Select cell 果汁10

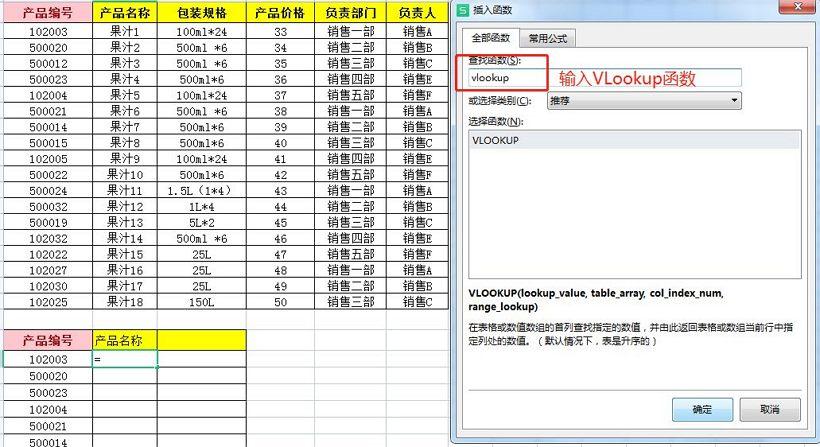[x=124, y=175]
